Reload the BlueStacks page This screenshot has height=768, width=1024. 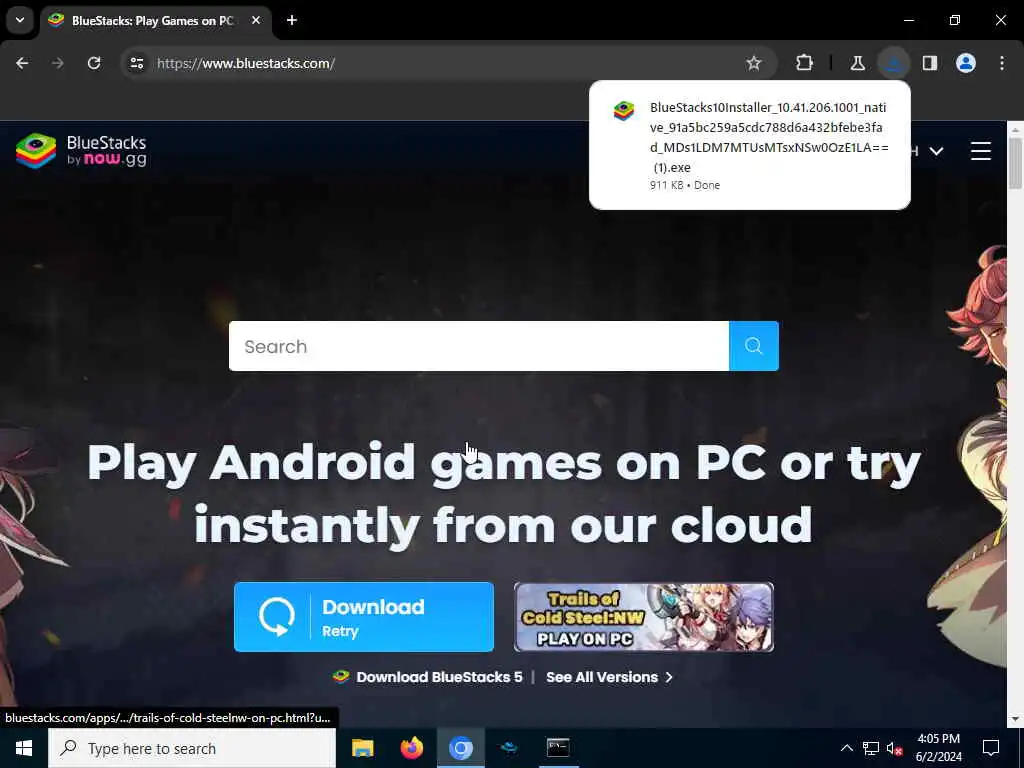coord(94,63)
